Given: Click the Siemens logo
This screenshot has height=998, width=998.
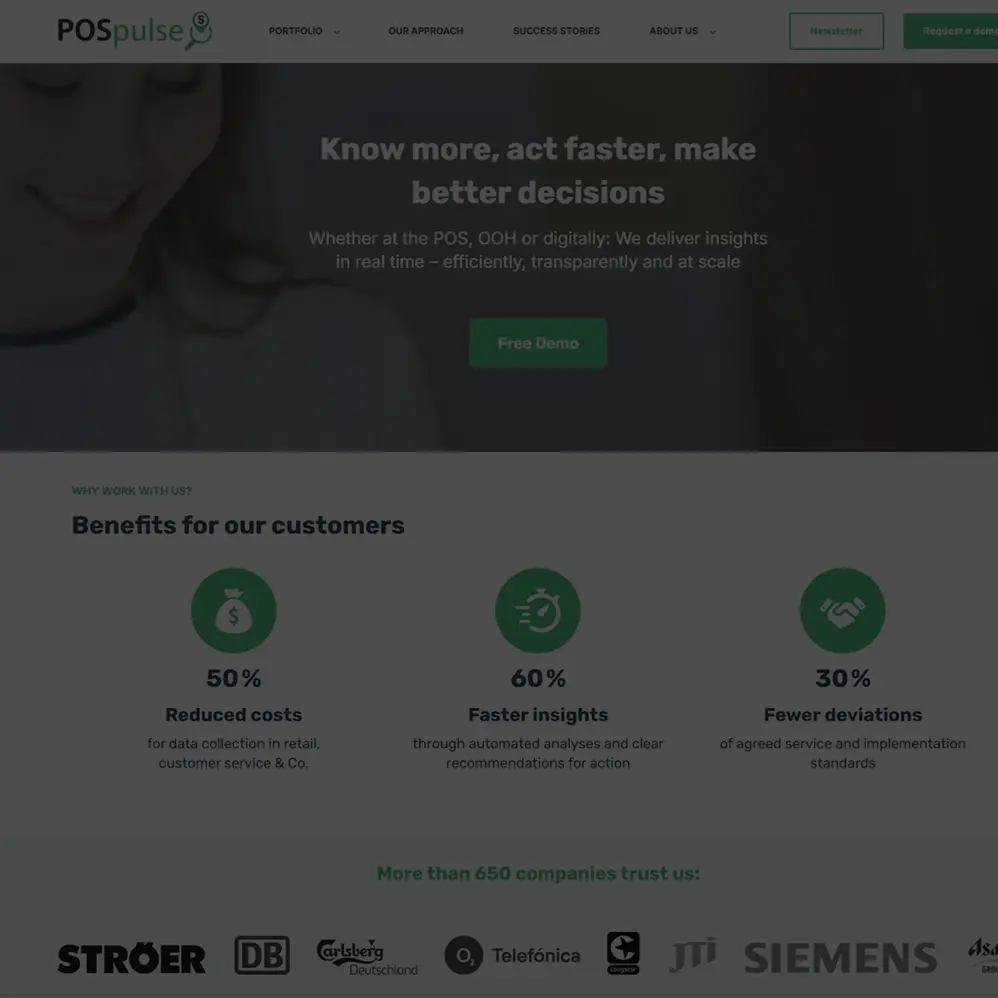Looking at the screenshot, I should [x=840, y=958].
